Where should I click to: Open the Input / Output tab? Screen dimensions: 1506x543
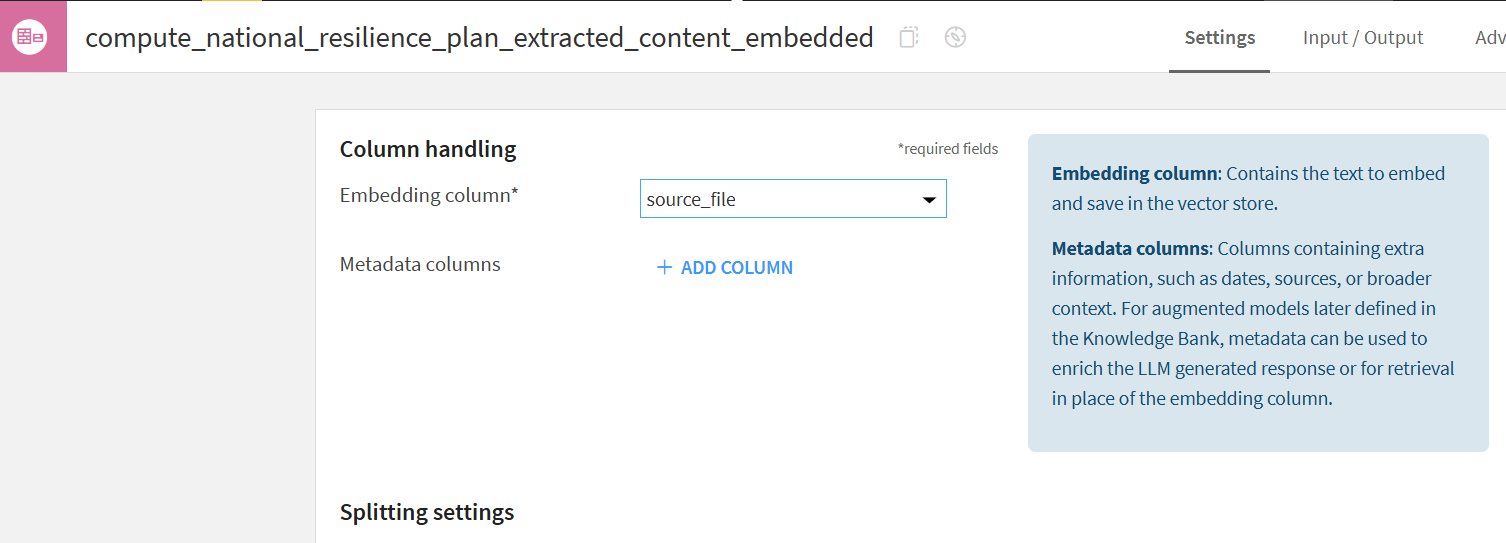[x=1362, y=38]
